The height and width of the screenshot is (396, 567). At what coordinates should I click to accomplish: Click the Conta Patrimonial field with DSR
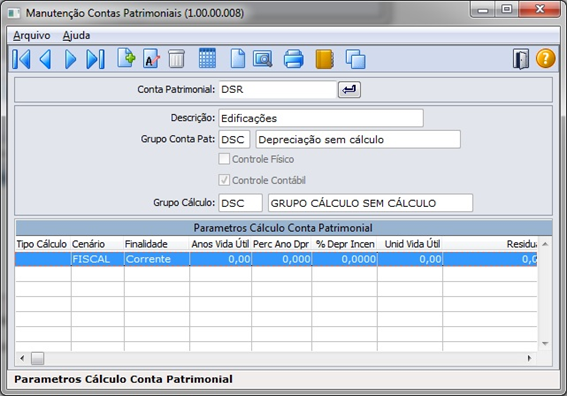[x=278, y=89]
